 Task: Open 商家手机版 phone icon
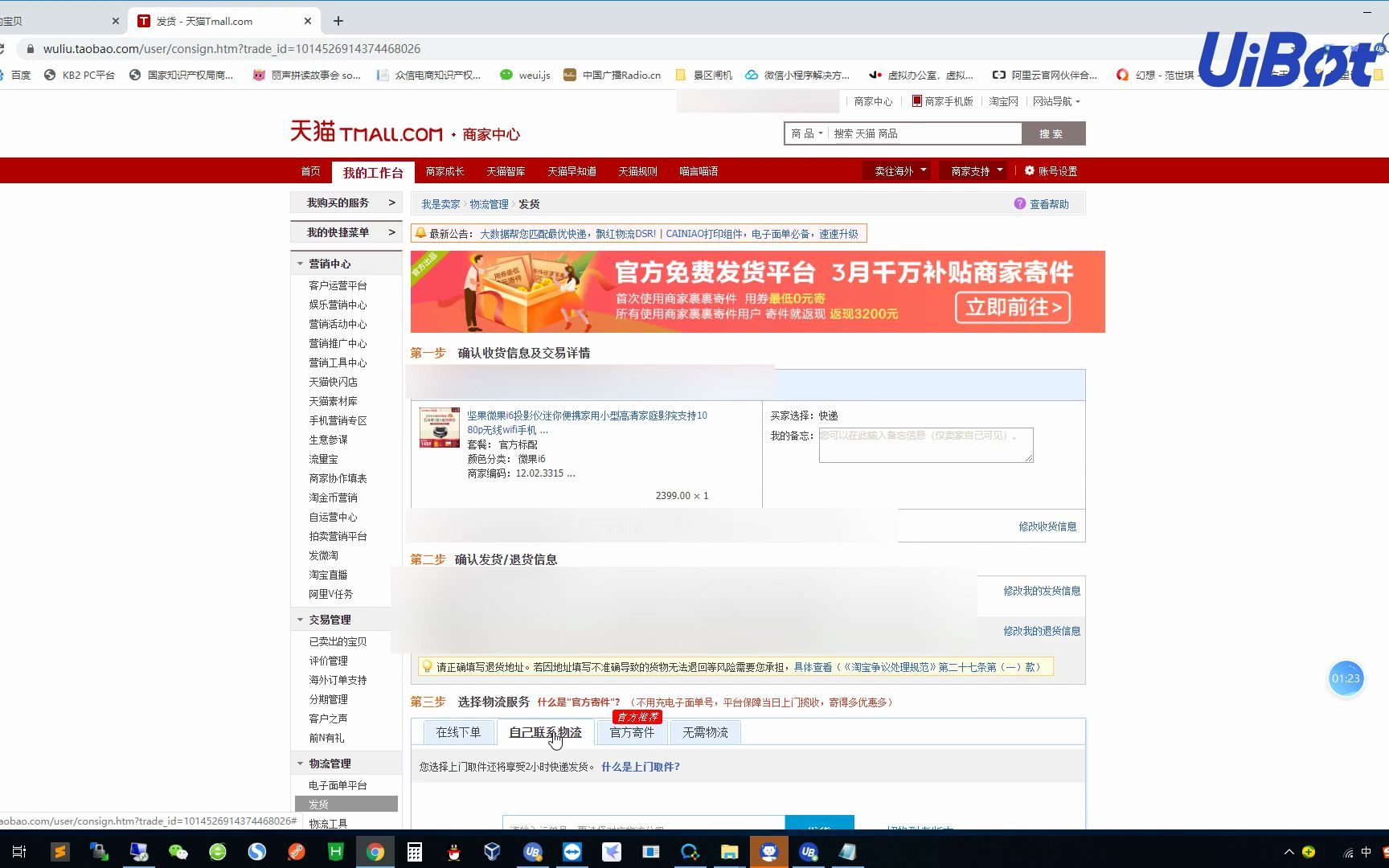916,102
